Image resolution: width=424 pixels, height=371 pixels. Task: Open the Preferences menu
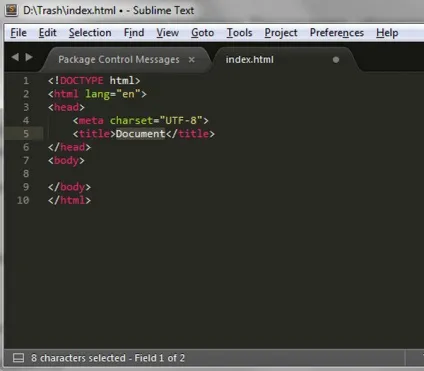(337, 33)
